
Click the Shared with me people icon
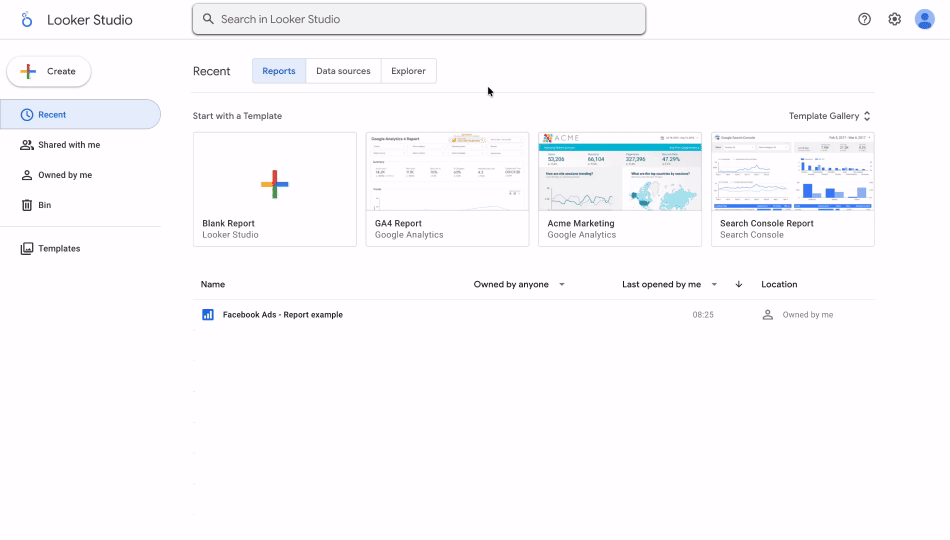[27, 145]
